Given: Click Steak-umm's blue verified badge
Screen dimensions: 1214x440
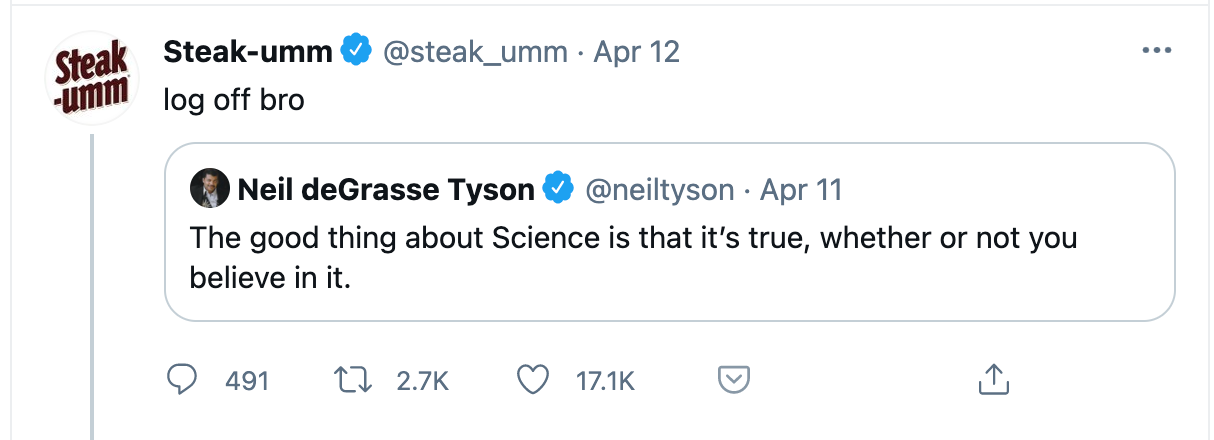Looking at the screenshot, I should click(x=357, y=50).
